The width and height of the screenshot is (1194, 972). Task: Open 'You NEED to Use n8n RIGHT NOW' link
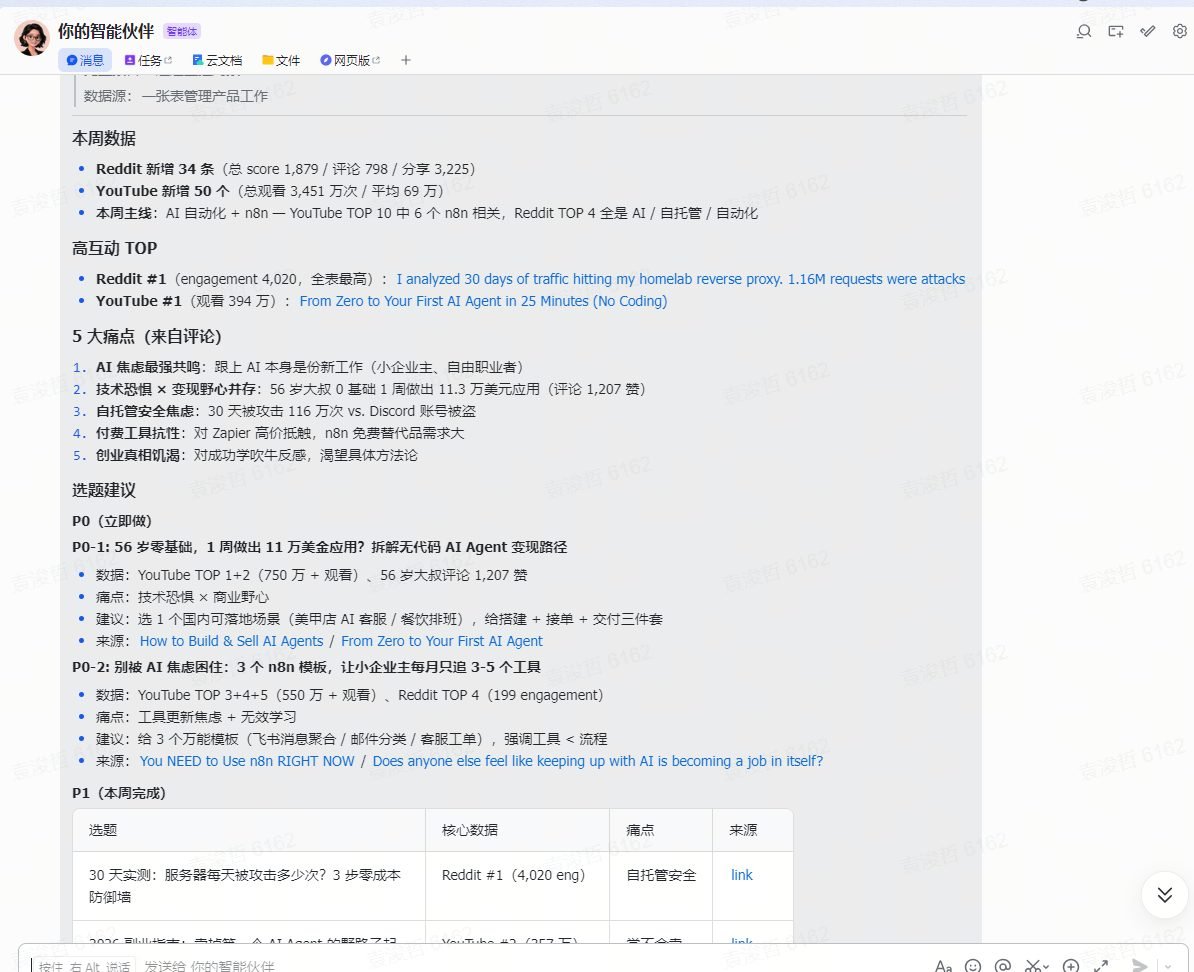[247, 761]
